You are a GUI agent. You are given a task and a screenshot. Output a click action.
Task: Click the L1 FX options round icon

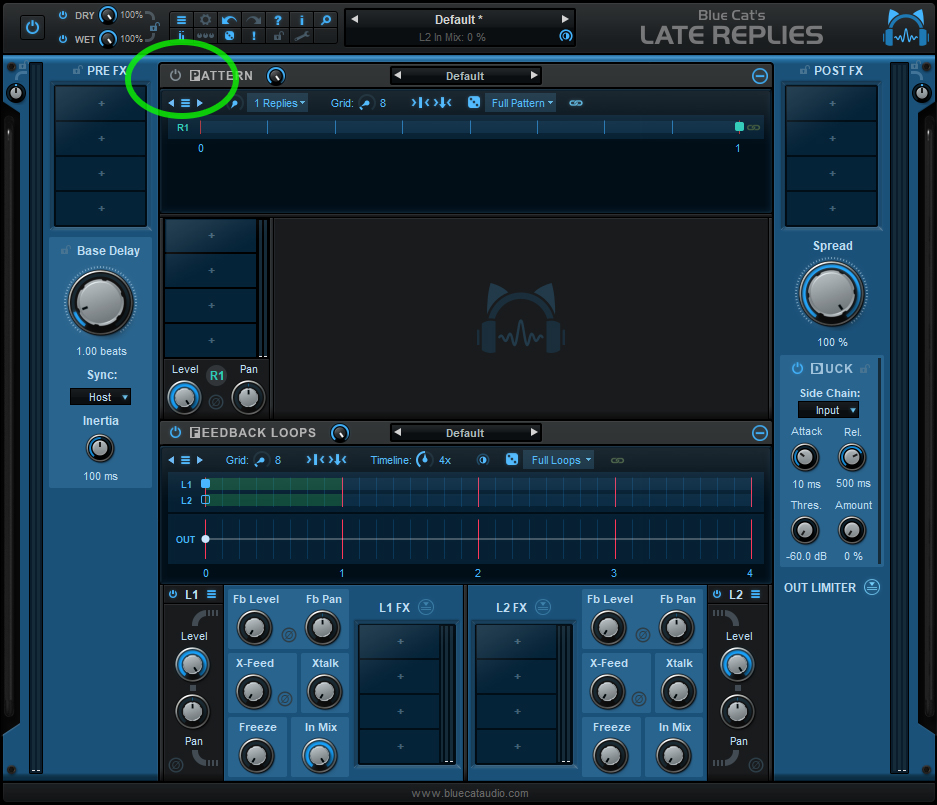(425, 607)
